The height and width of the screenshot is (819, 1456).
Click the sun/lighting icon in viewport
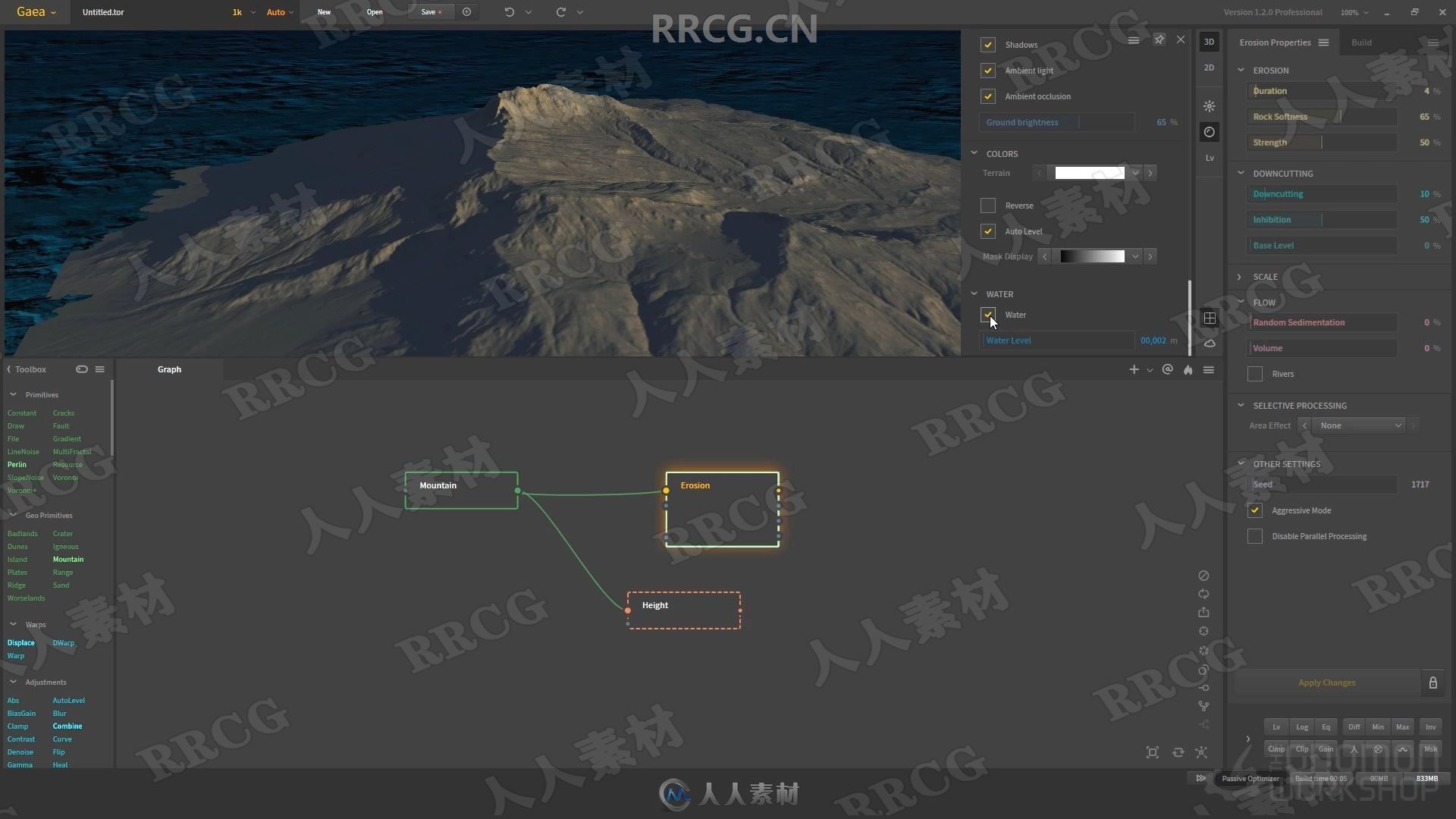point(1208,106)
